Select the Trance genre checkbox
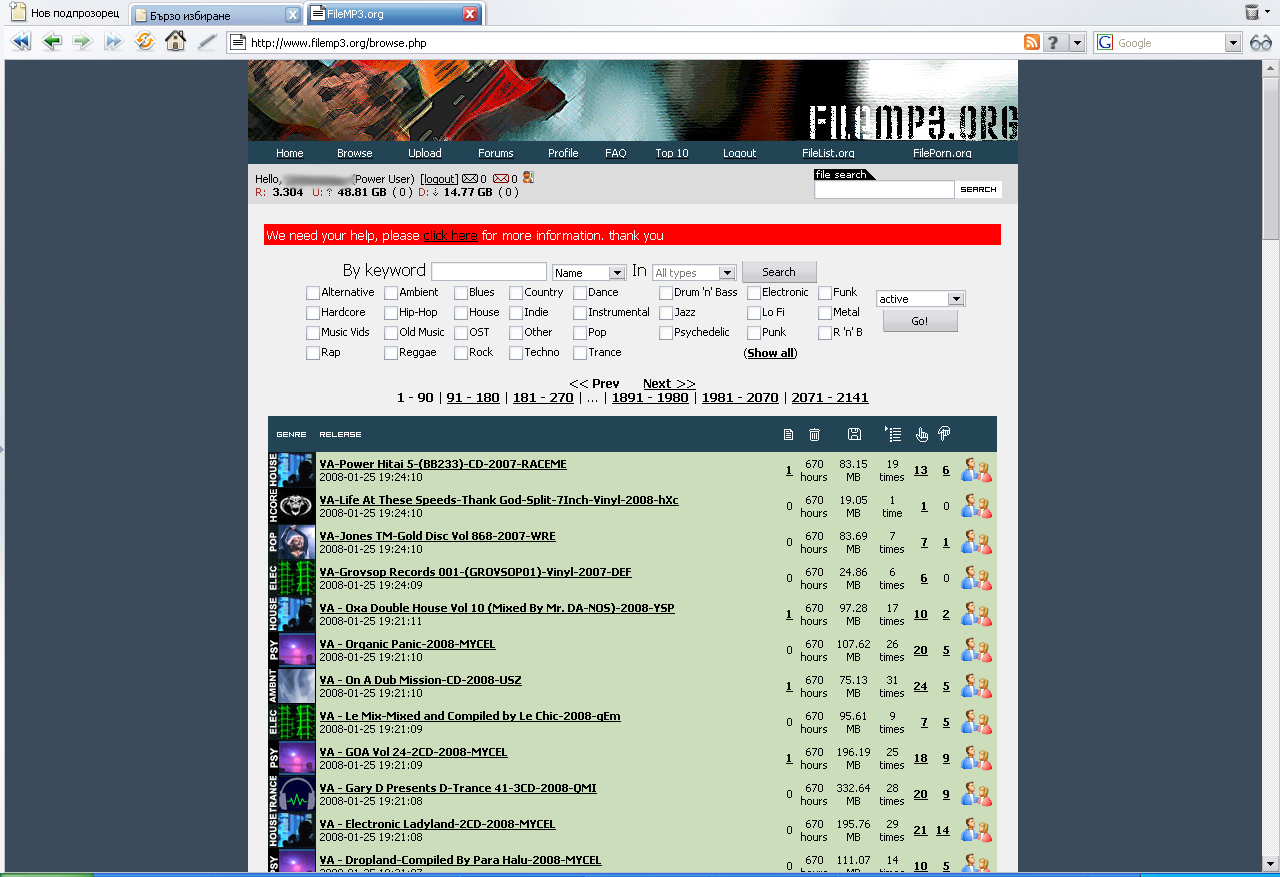The height and width of the screenshot is (877, 1280). tap(580, 353)
